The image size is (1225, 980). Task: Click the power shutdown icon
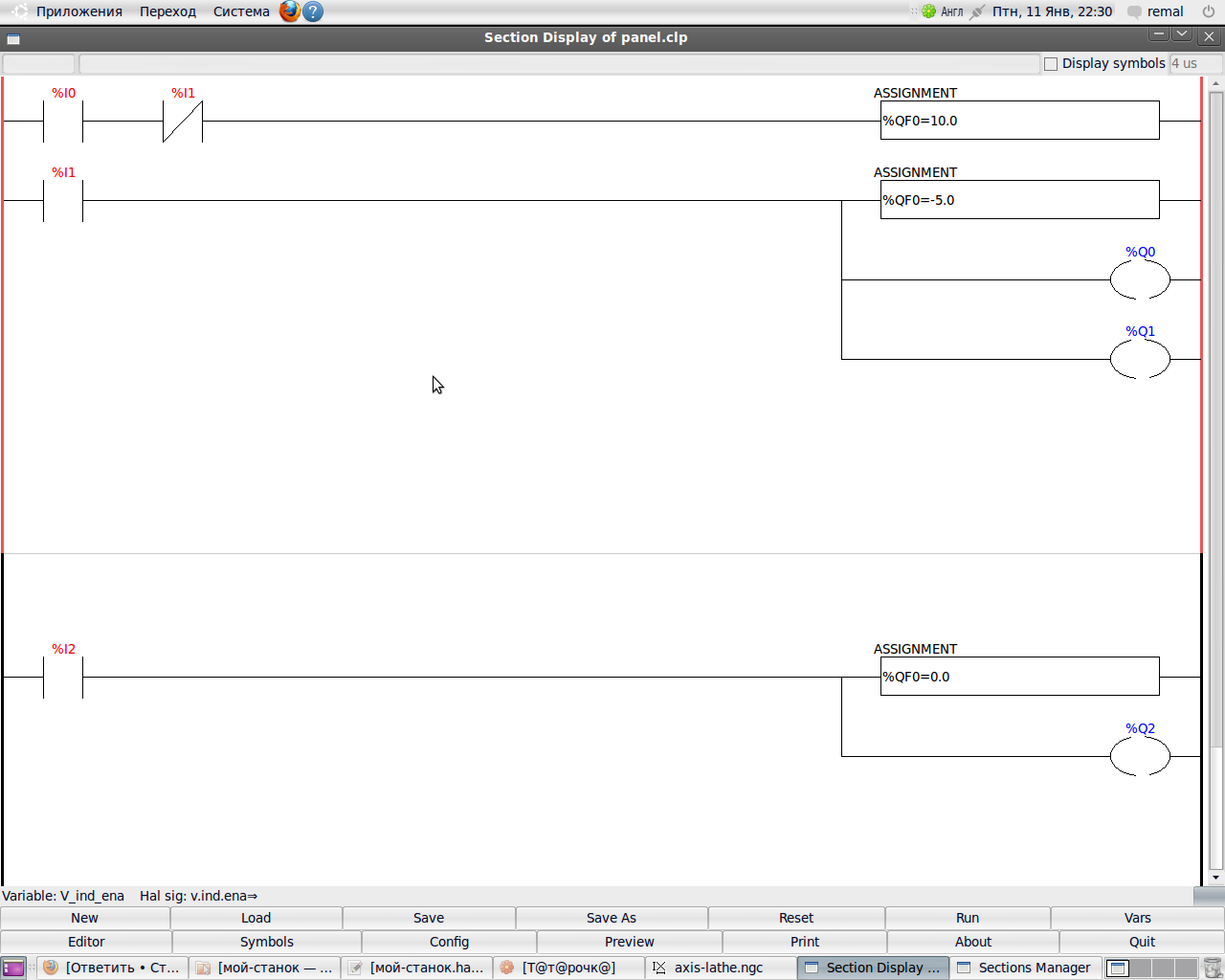(1209, 11)
